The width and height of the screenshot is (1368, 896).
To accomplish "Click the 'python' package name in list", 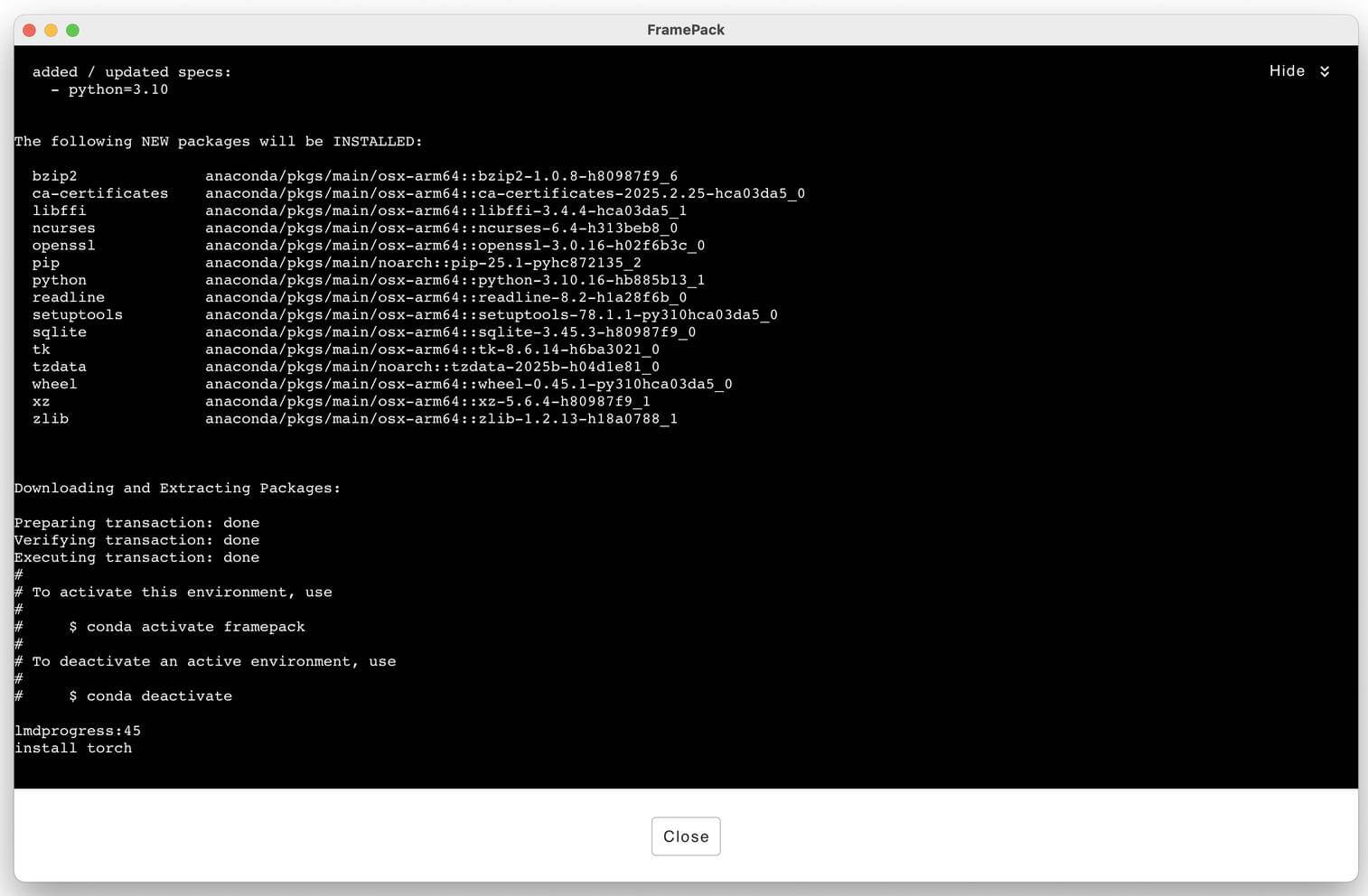I will [x=60, y=280].
